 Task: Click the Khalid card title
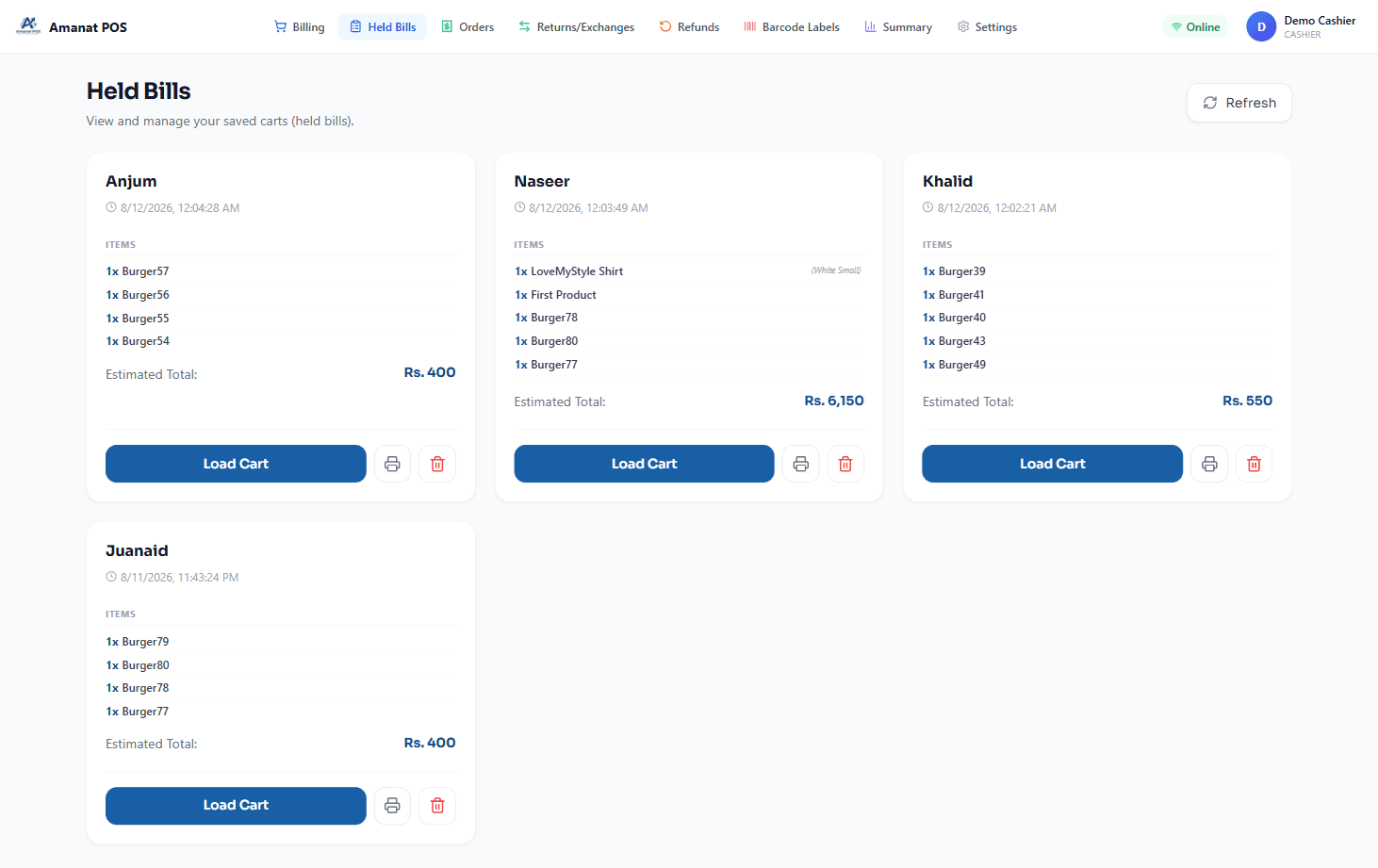(x=947, y=181)
